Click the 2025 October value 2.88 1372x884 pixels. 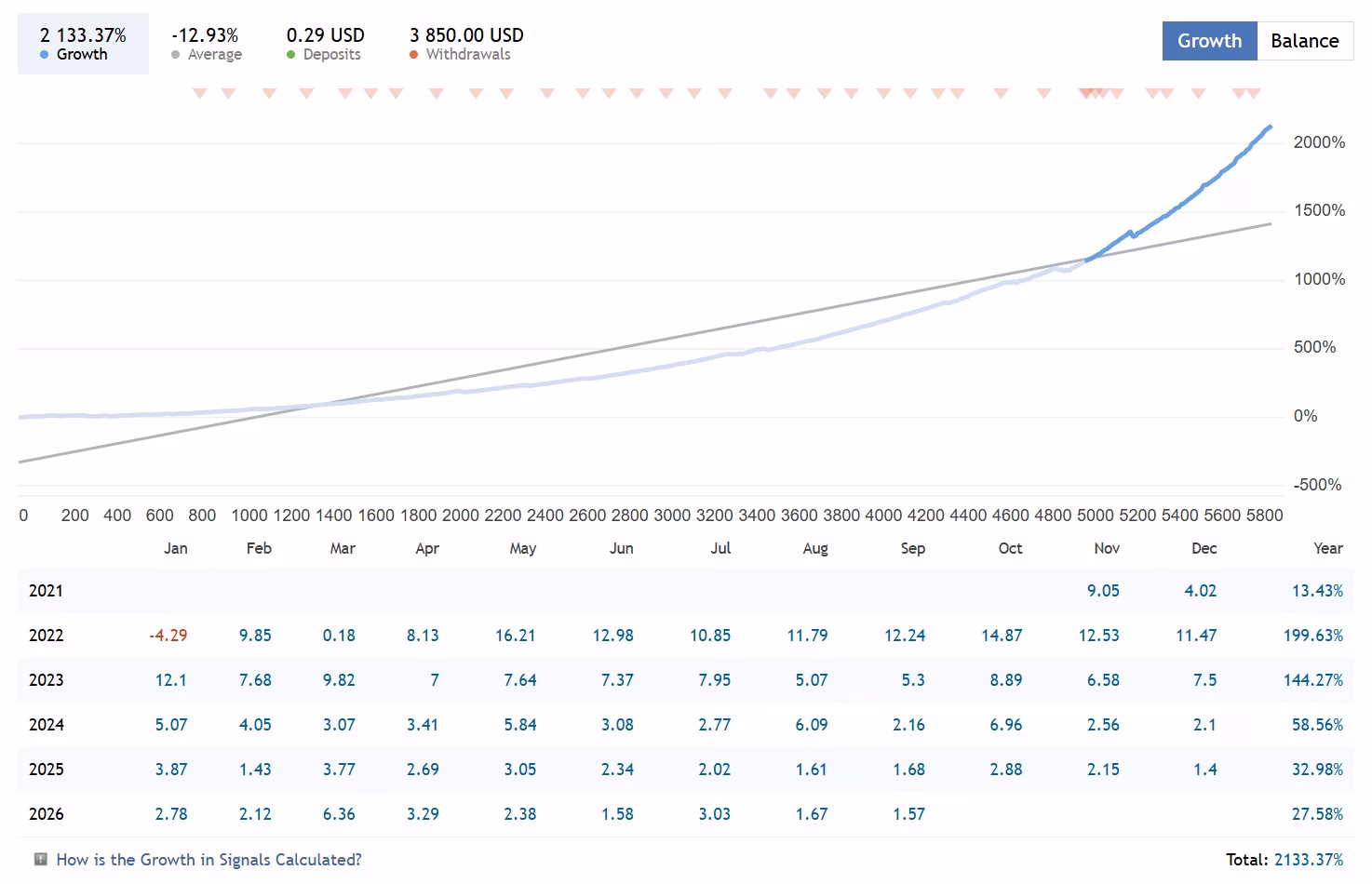coord(1006,770)
